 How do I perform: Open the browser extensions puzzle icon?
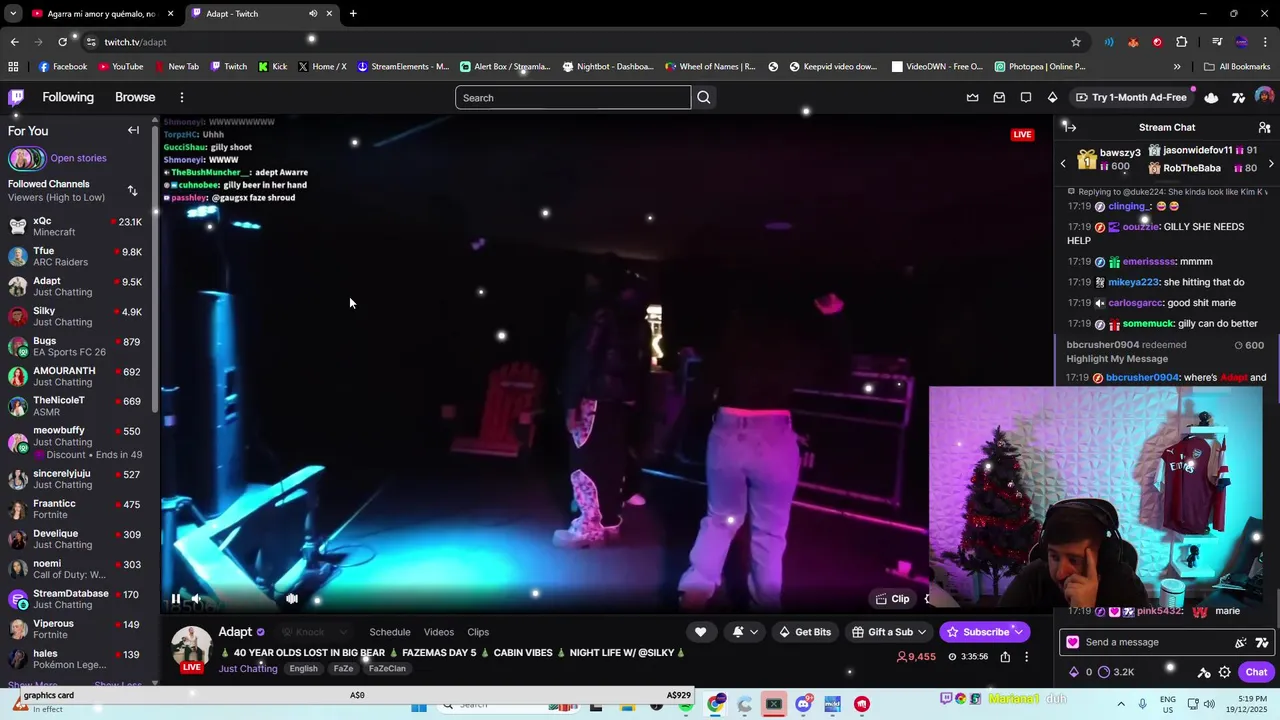tap(1182, 42)
